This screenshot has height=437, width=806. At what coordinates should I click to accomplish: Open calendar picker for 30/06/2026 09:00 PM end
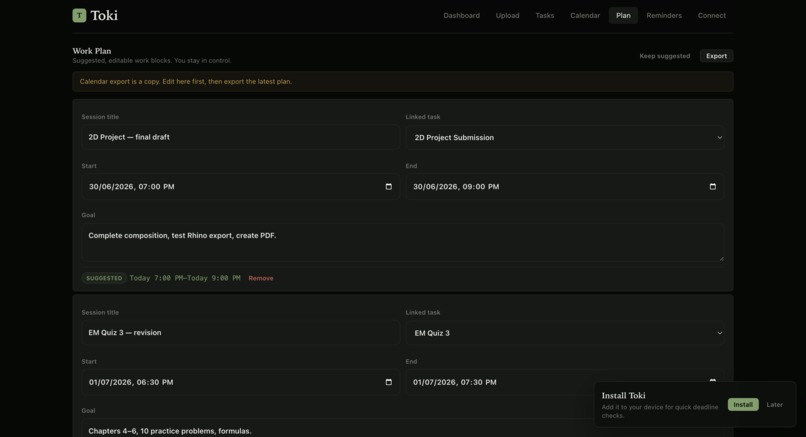click(712, 187)
